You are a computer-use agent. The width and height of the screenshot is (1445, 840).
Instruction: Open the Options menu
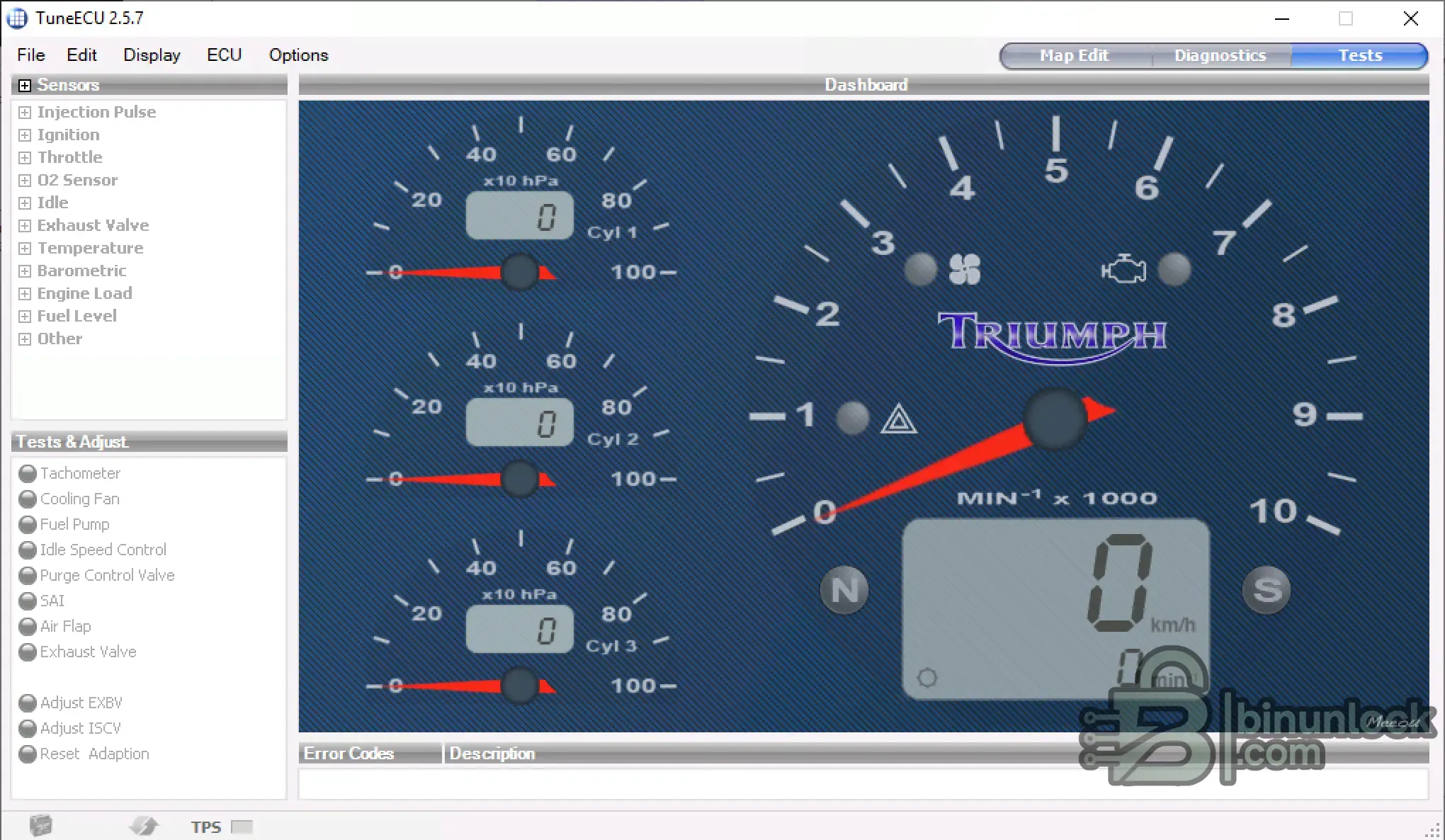[x=298, y=55]
